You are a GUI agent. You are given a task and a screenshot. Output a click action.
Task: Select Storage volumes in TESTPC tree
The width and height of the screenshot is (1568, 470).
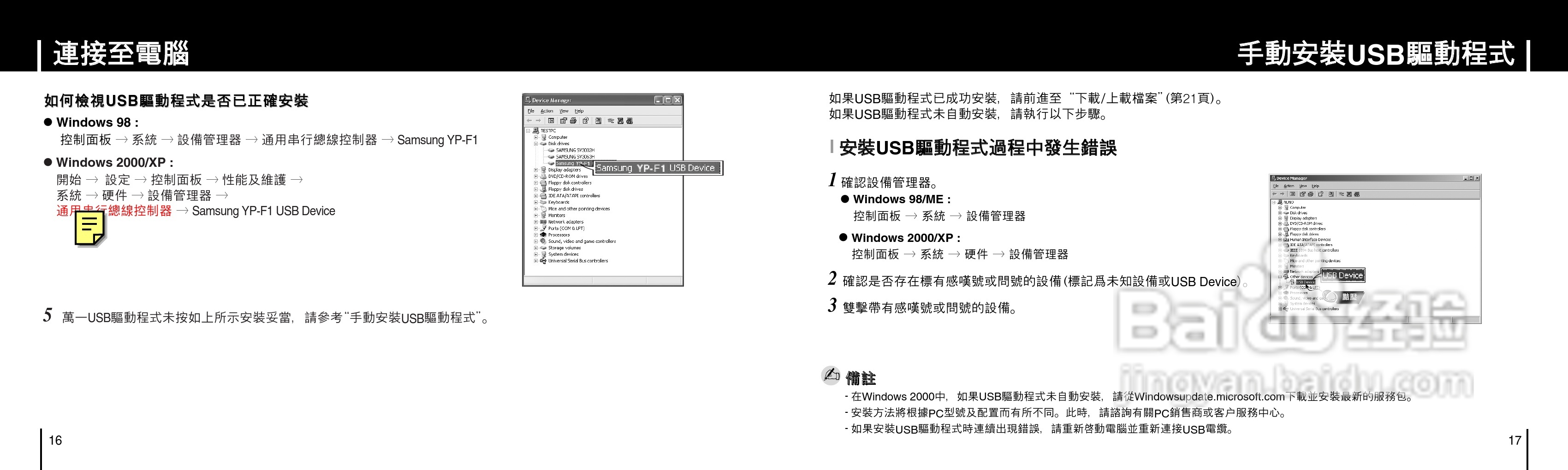[564, 248]
